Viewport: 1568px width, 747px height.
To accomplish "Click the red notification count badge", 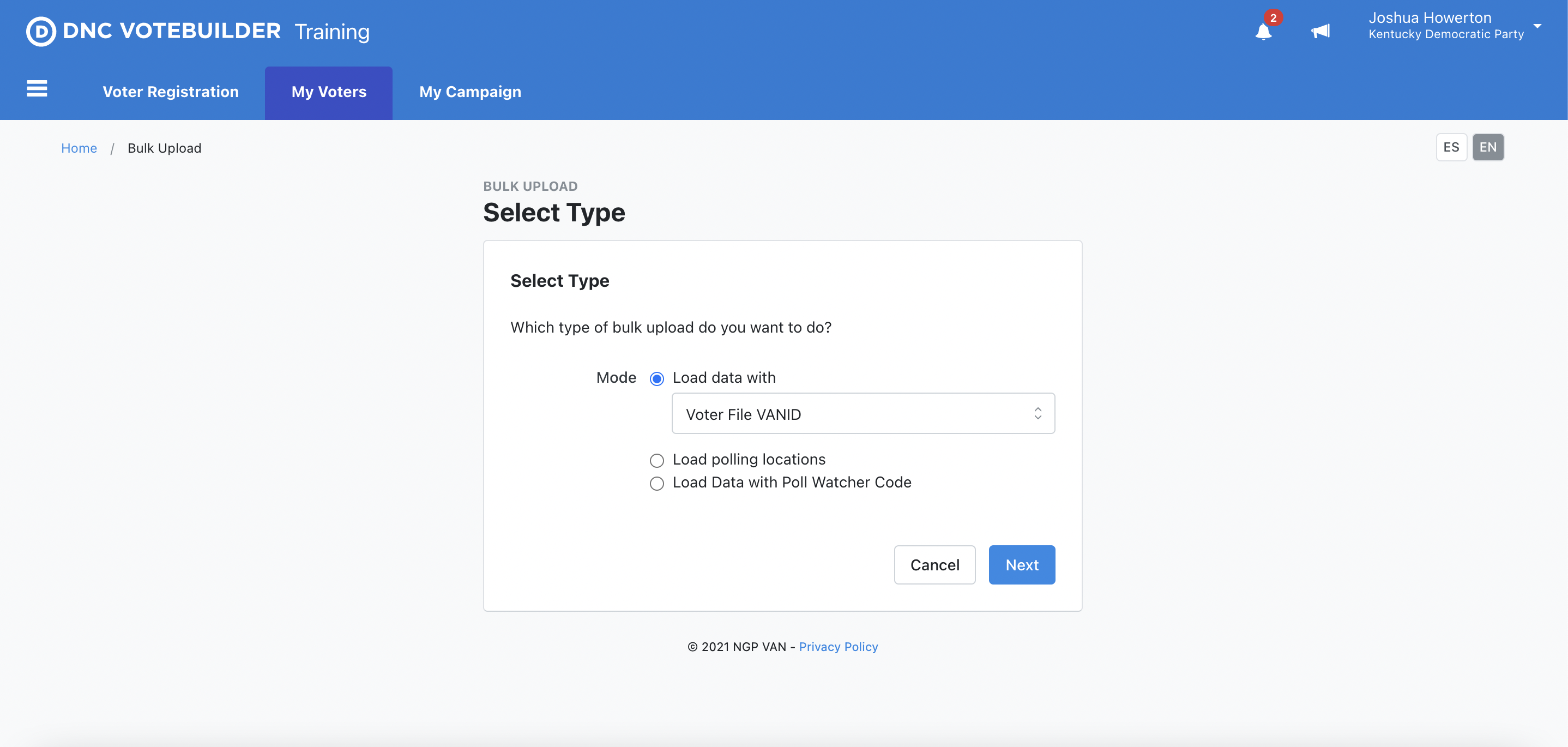I will click(x=1273, y=17).
